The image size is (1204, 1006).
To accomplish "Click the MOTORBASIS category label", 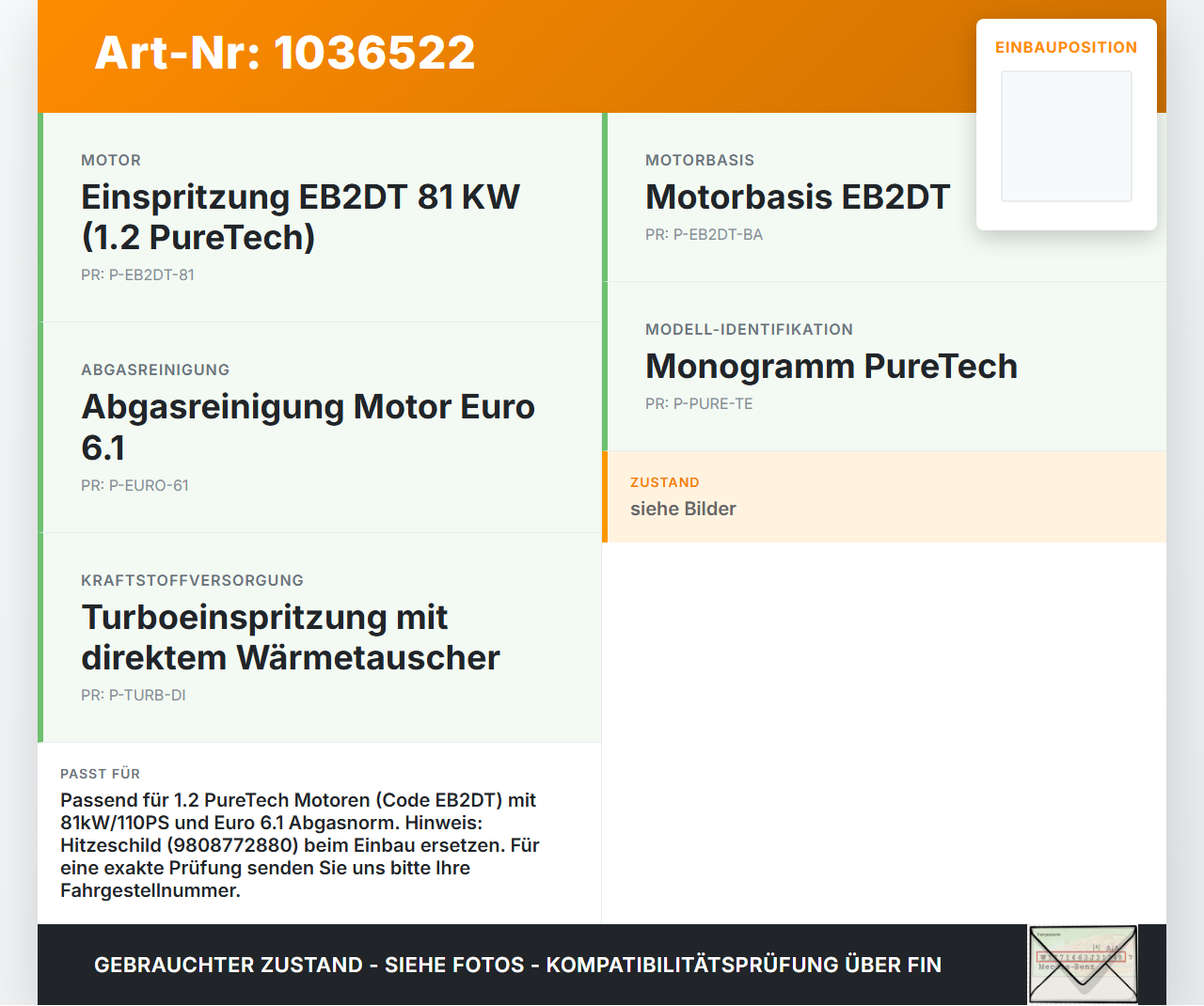I will coord(700,160).
